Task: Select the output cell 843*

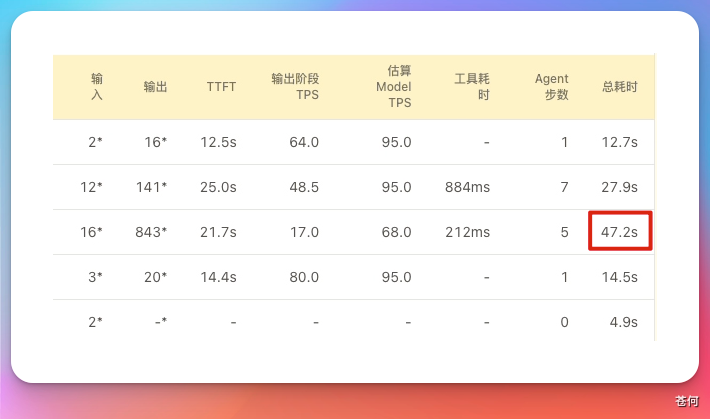Action: pos(151,232)
